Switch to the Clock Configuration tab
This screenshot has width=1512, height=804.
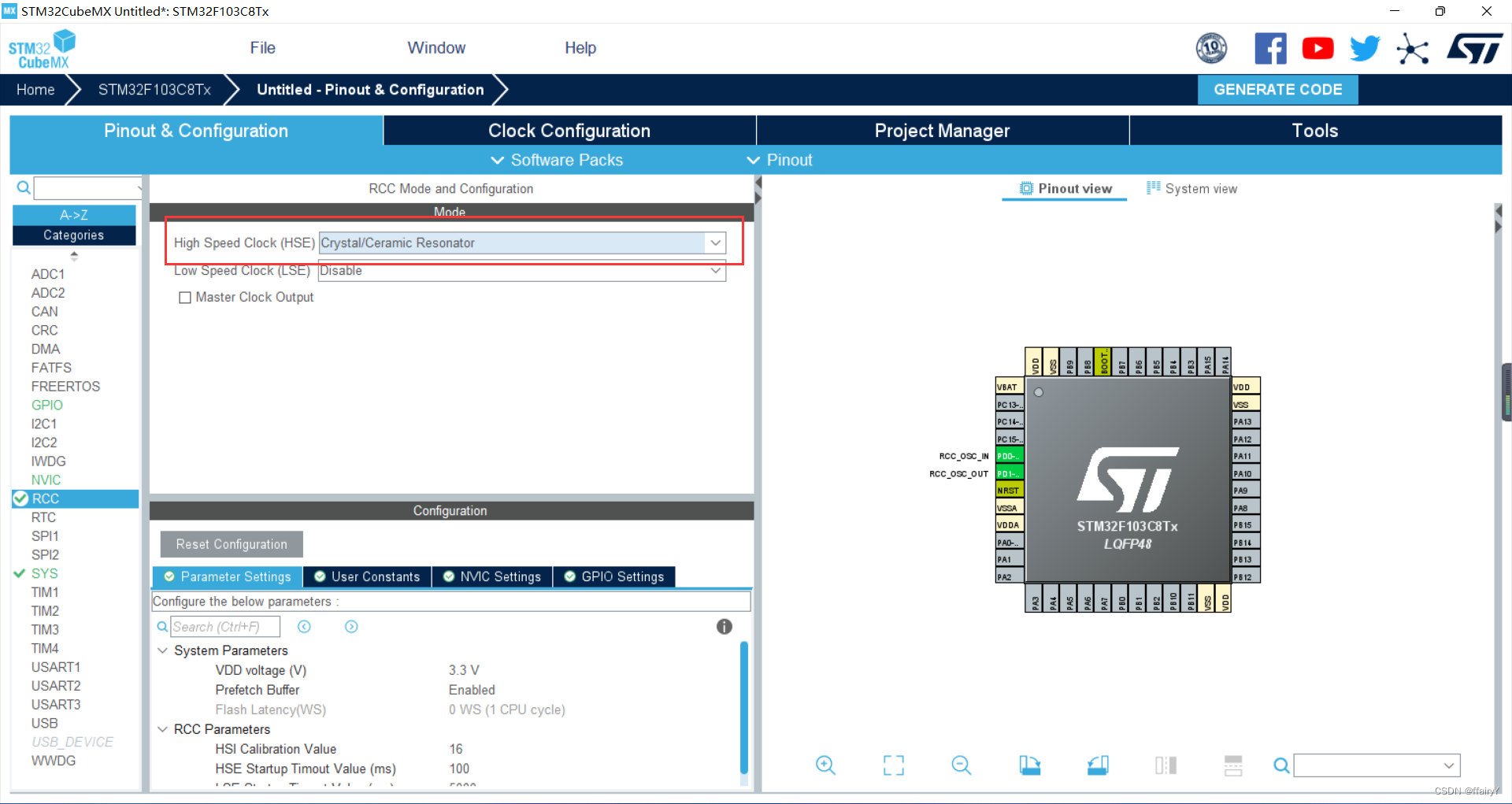569,130
